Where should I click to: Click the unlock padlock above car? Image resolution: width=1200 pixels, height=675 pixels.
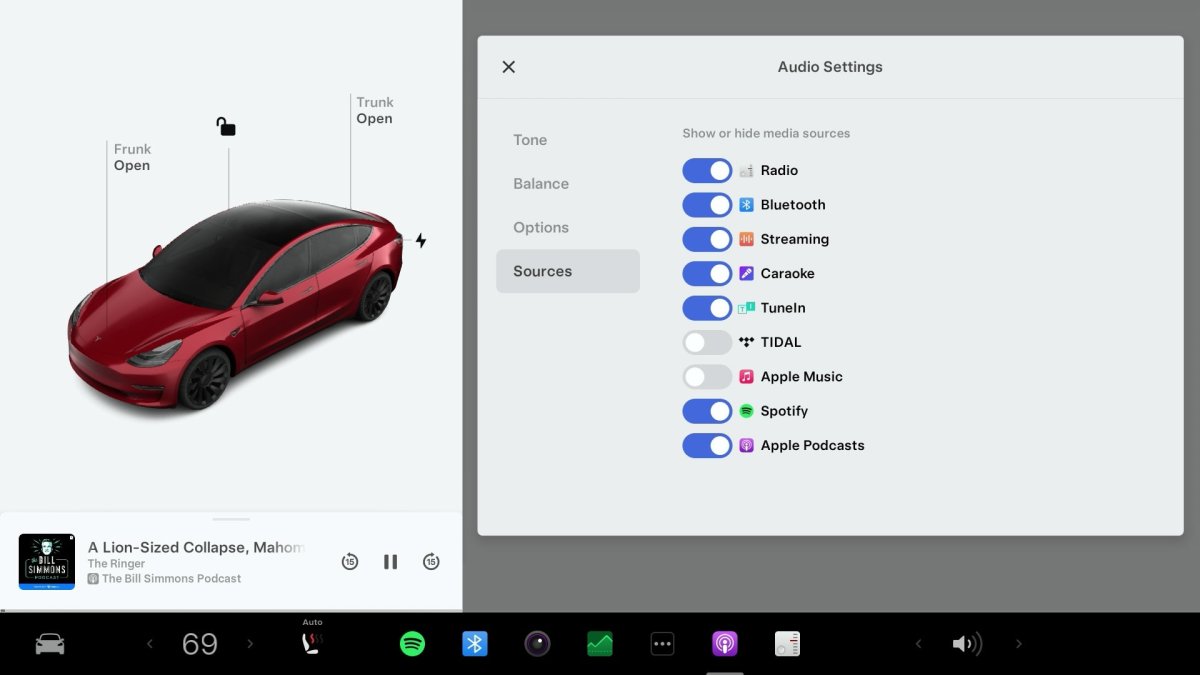pyautogui.click(x=226, y=126)
